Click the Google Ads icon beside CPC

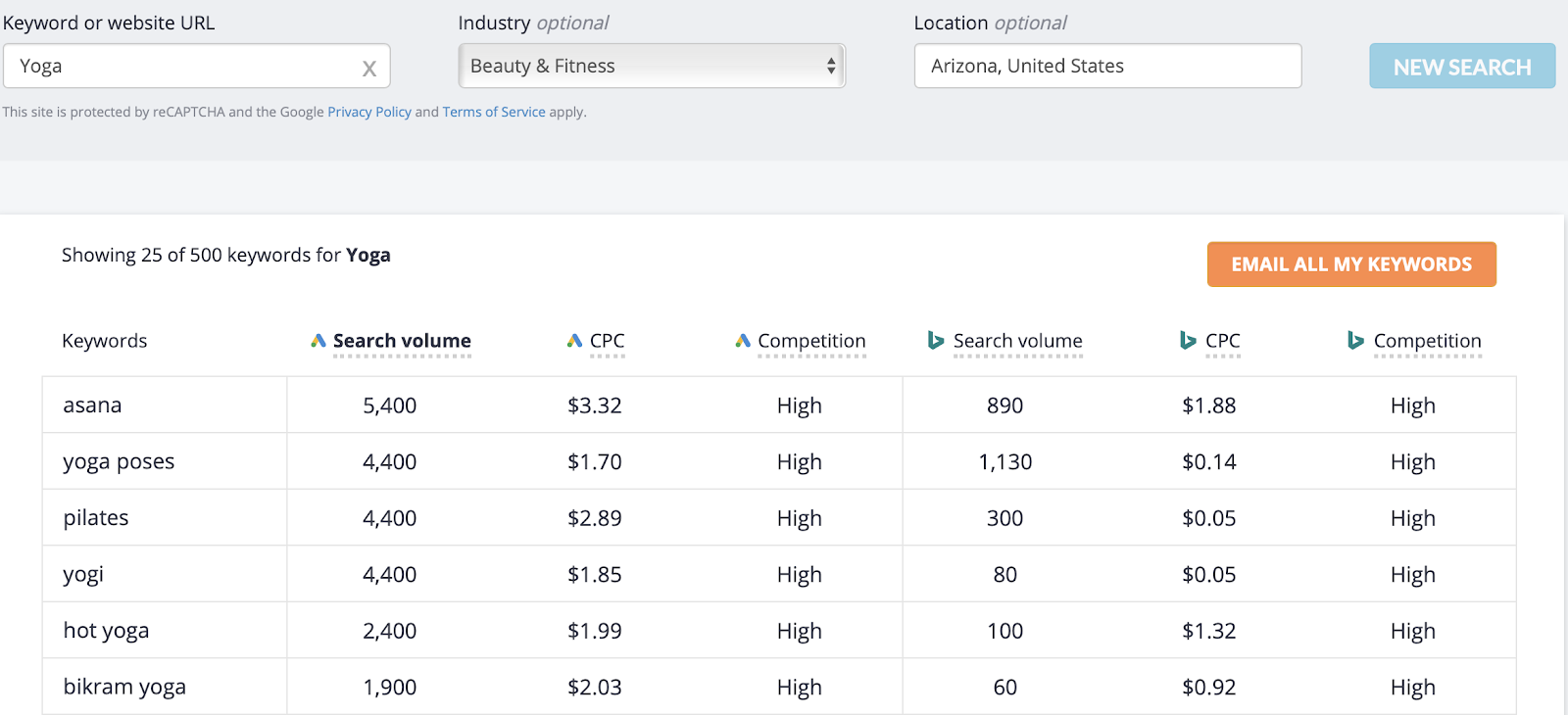pyautogui.click(x=575, y=341)
